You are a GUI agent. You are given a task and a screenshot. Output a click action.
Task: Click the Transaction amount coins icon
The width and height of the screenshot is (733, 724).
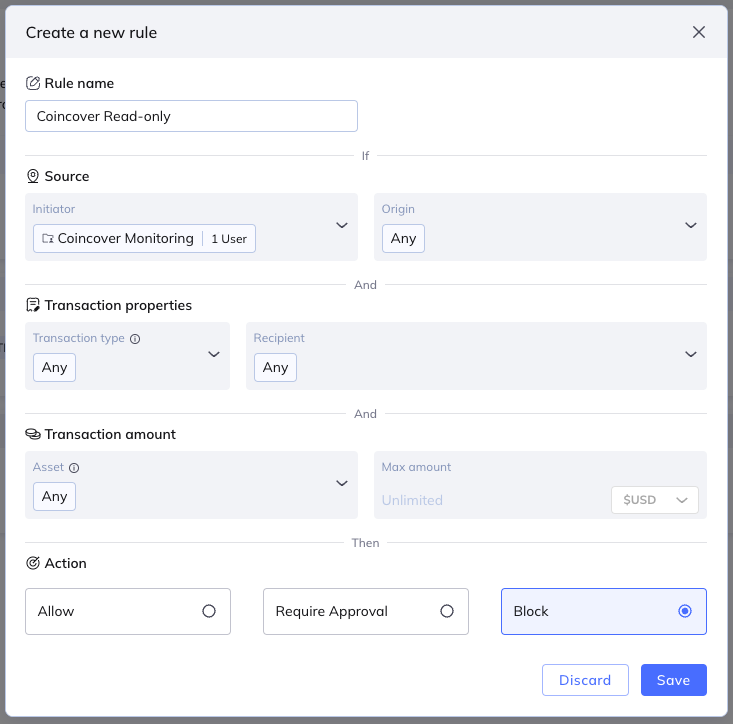click(x=33, y=434)
